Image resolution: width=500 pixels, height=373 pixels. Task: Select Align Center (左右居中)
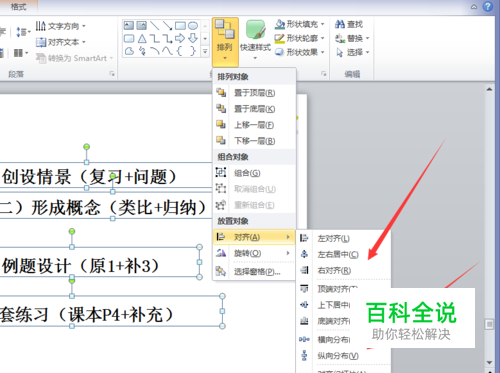click(x=343, y=255)
